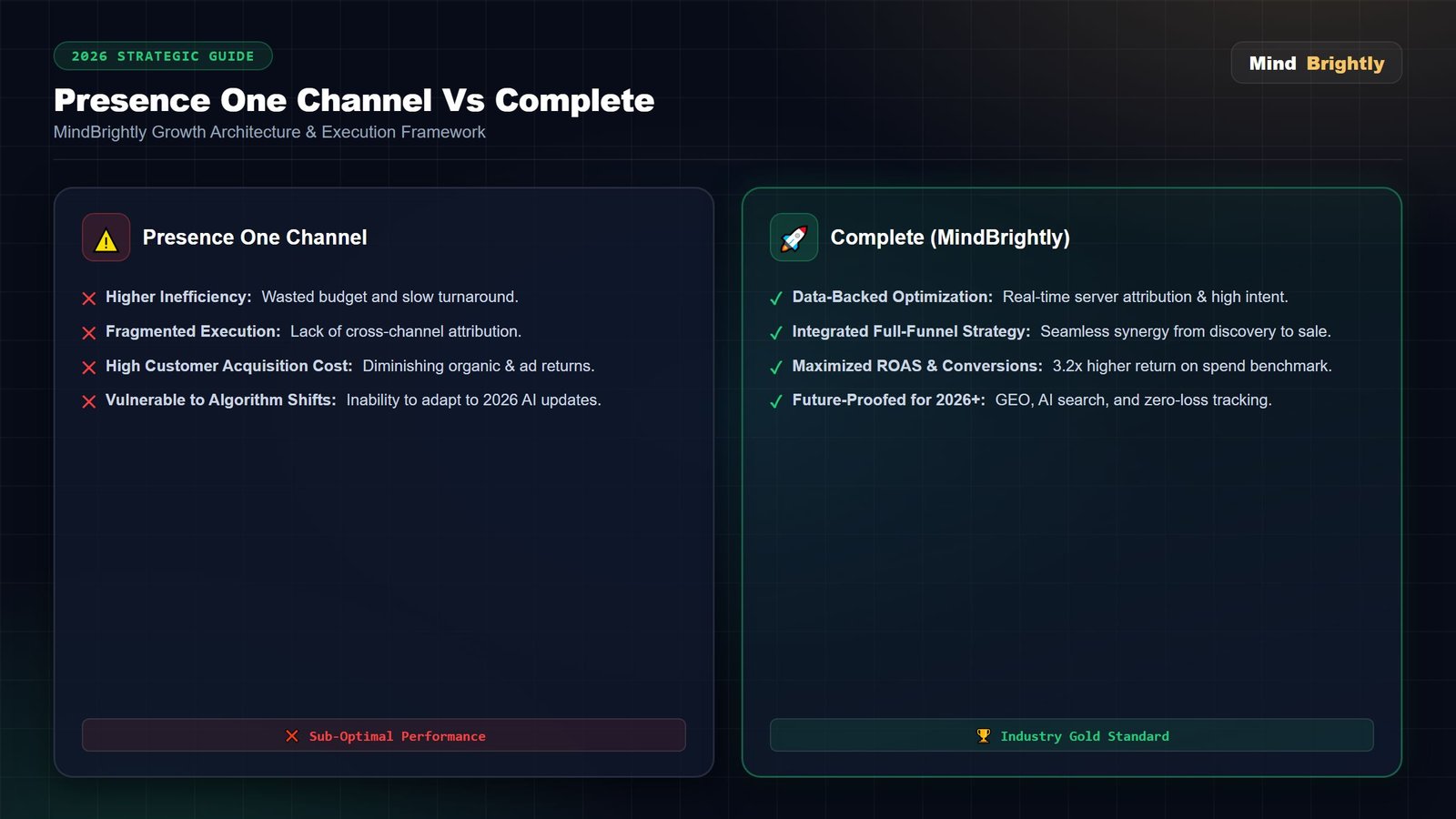Viewport: 1456px width, 819px height.
Task: Select the bold label Higher Inefficiency:
Action: (178, 297)
